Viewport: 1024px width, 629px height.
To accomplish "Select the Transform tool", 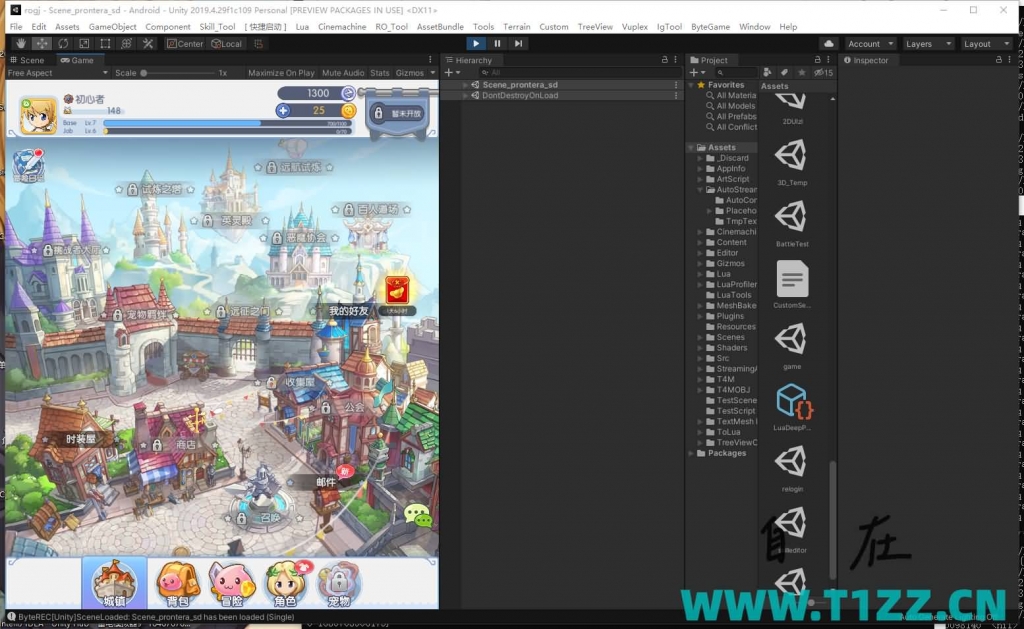I will [126, 44].
